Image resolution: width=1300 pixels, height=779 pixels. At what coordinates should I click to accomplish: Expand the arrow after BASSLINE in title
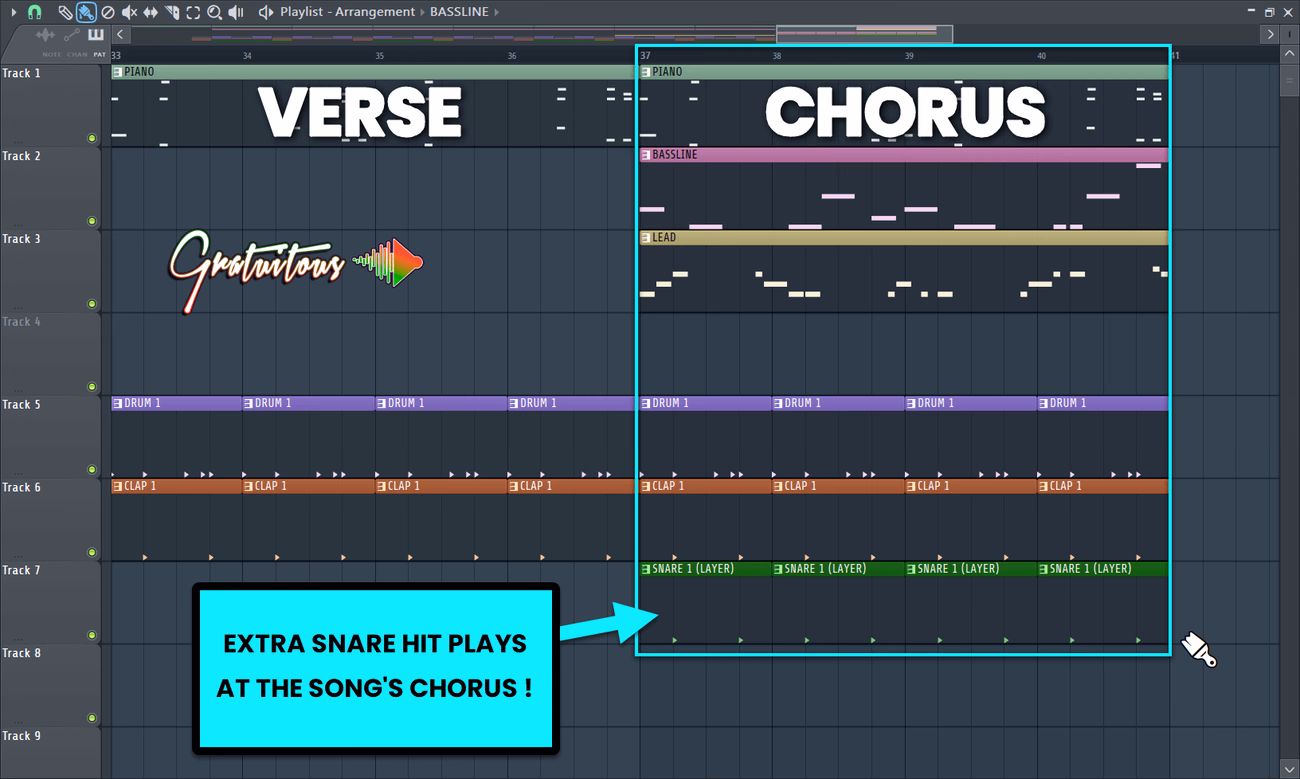(498, 12)
